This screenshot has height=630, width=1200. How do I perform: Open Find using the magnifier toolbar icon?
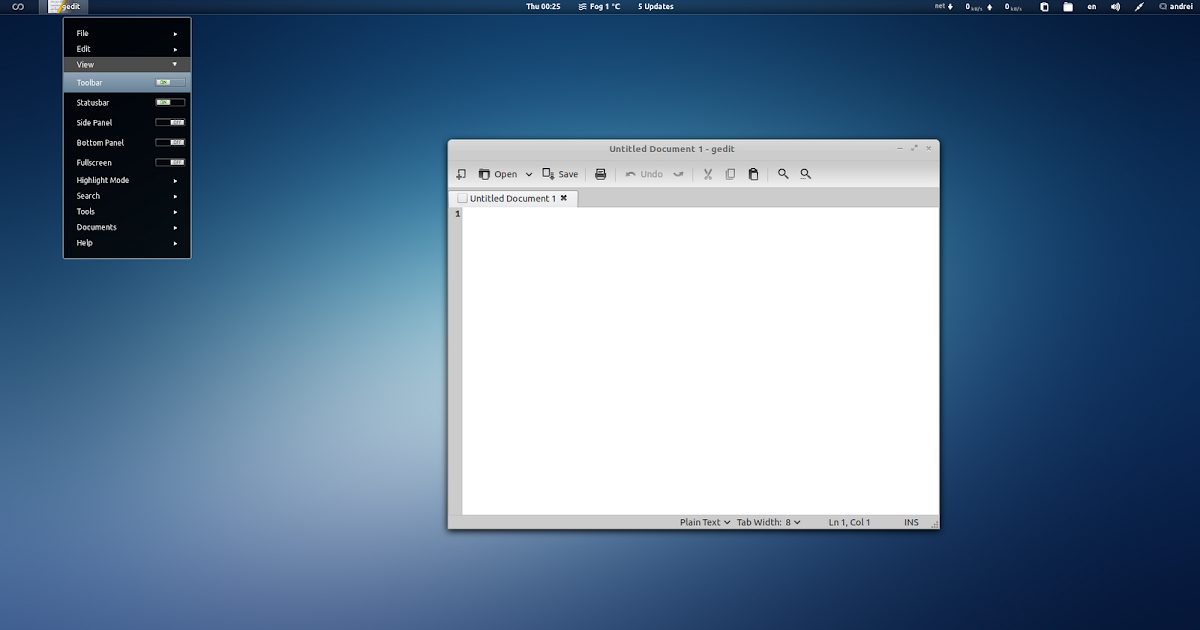pyautogui.click(x=783, y=174)
